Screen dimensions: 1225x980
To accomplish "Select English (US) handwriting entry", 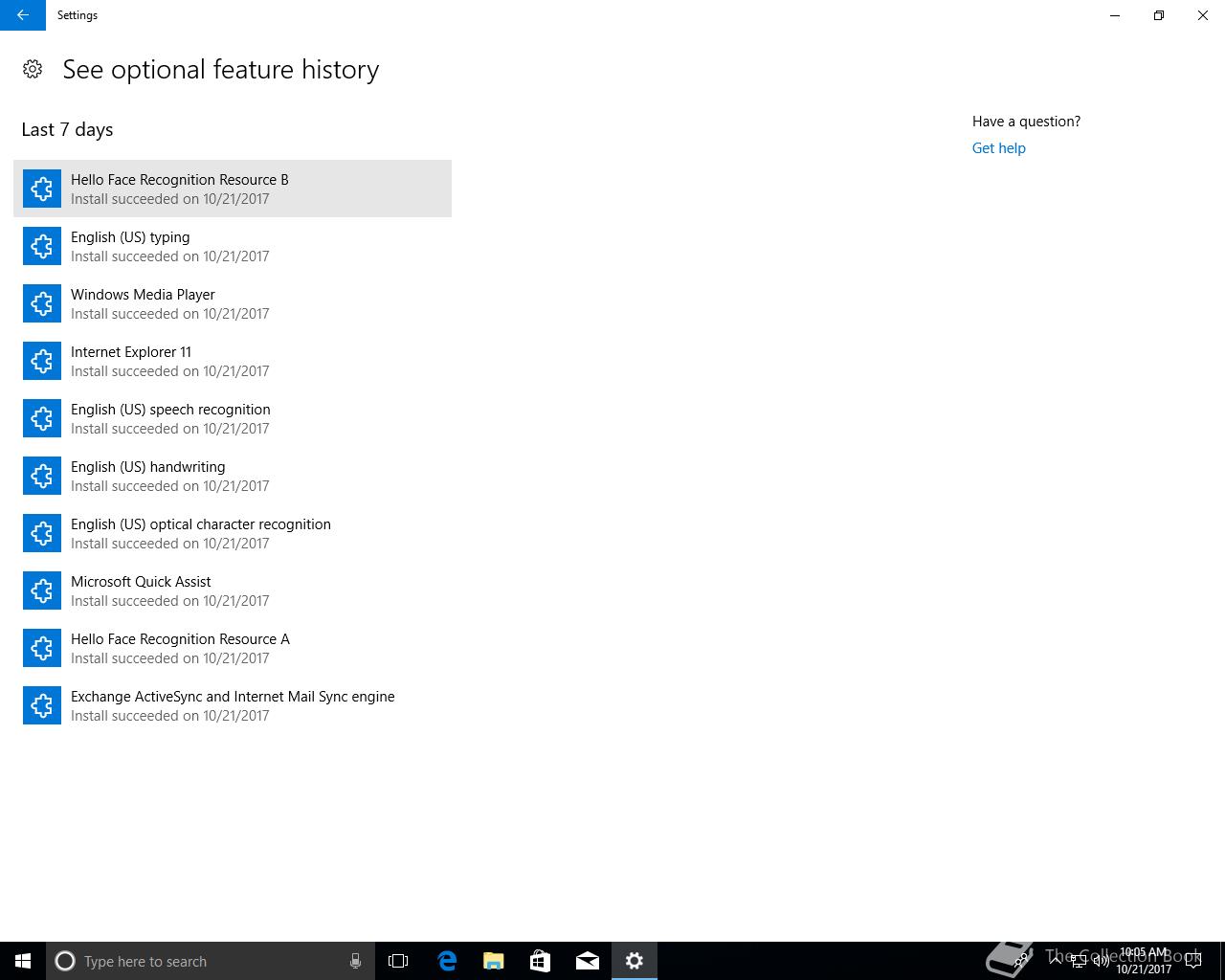I will click(233, 476).
